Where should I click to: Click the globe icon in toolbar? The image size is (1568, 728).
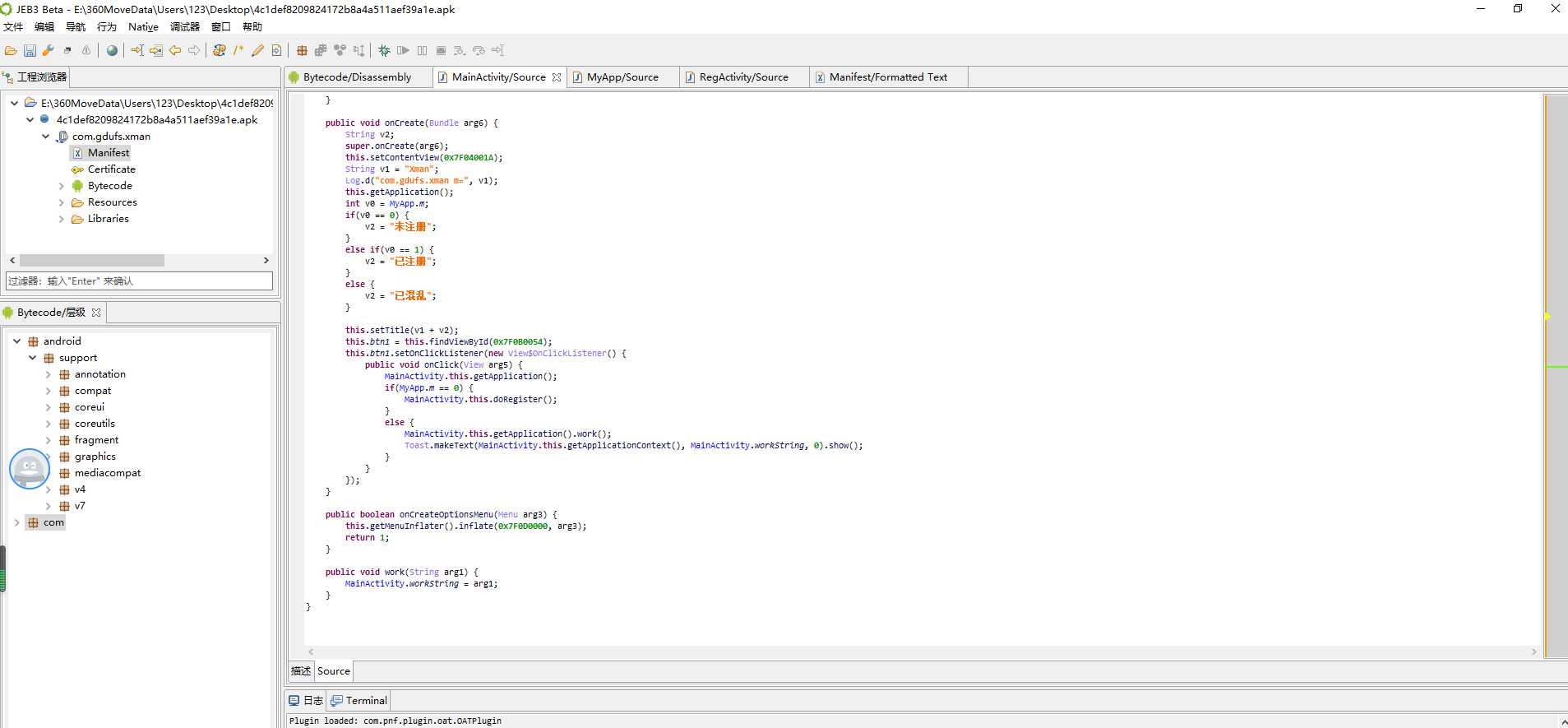pos(112,51)
